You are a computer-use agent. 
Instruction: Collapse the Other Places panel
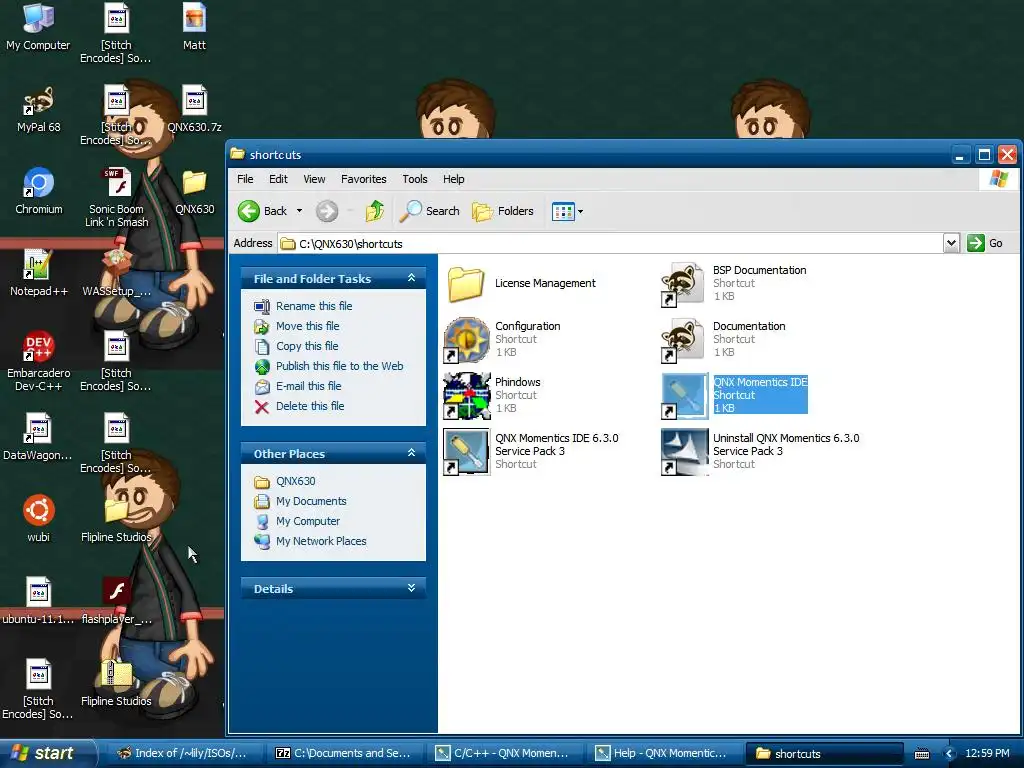click(x=411, y=453)
